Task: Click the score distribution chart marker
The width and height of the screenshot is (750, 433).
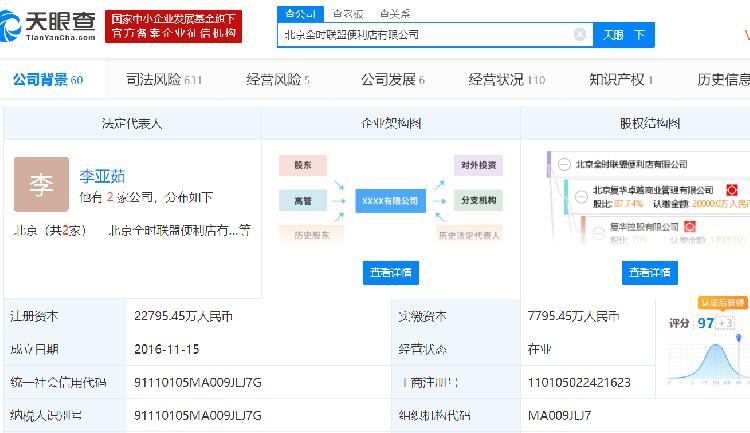Action: coord(739,338)
